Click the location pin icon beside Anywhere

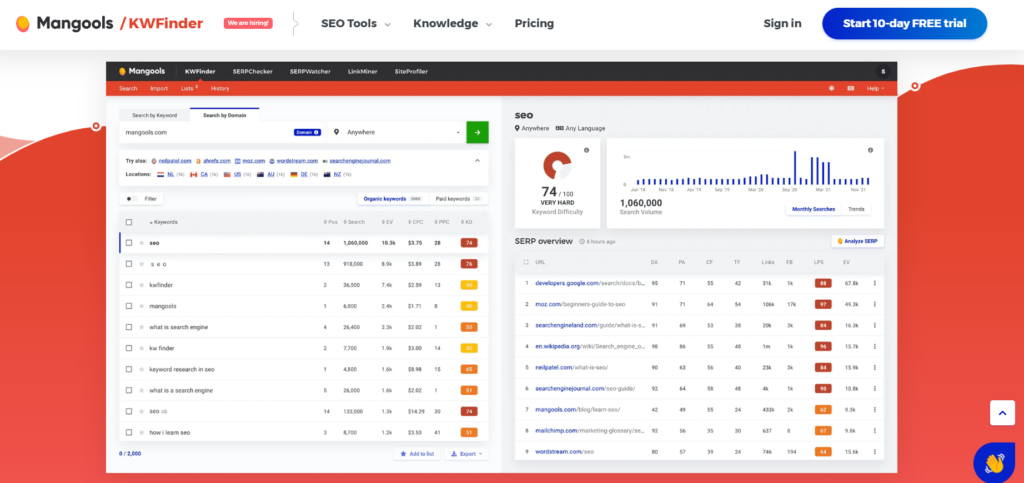click(337, 132)
